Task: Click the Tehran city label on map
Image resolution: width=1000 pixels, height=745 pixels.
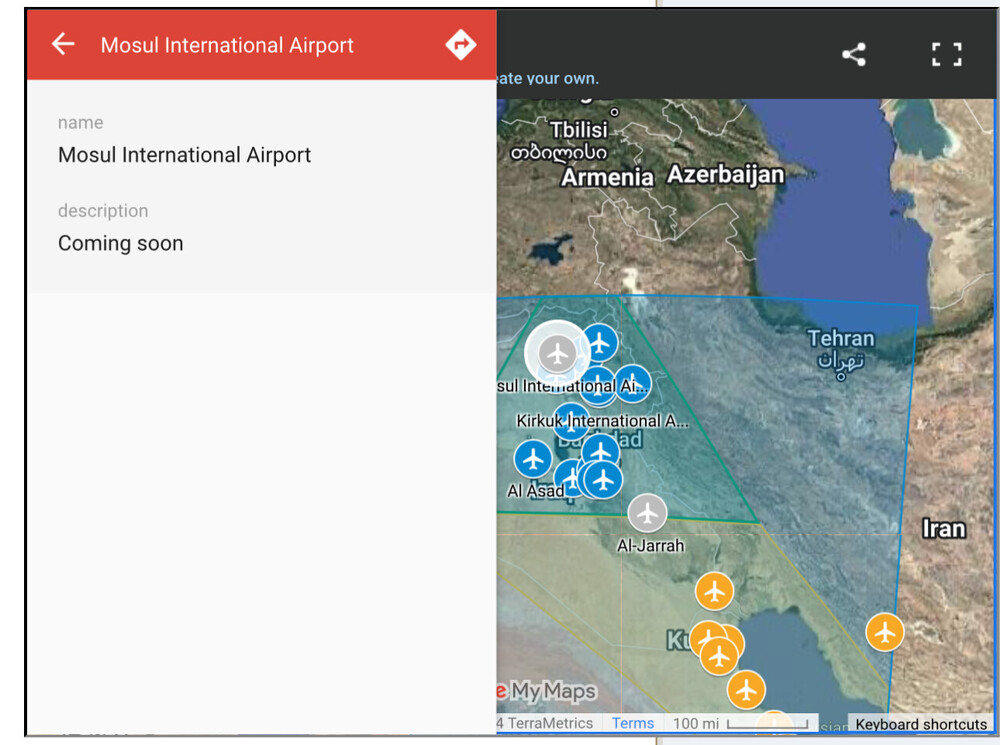Action: (840, 340)
